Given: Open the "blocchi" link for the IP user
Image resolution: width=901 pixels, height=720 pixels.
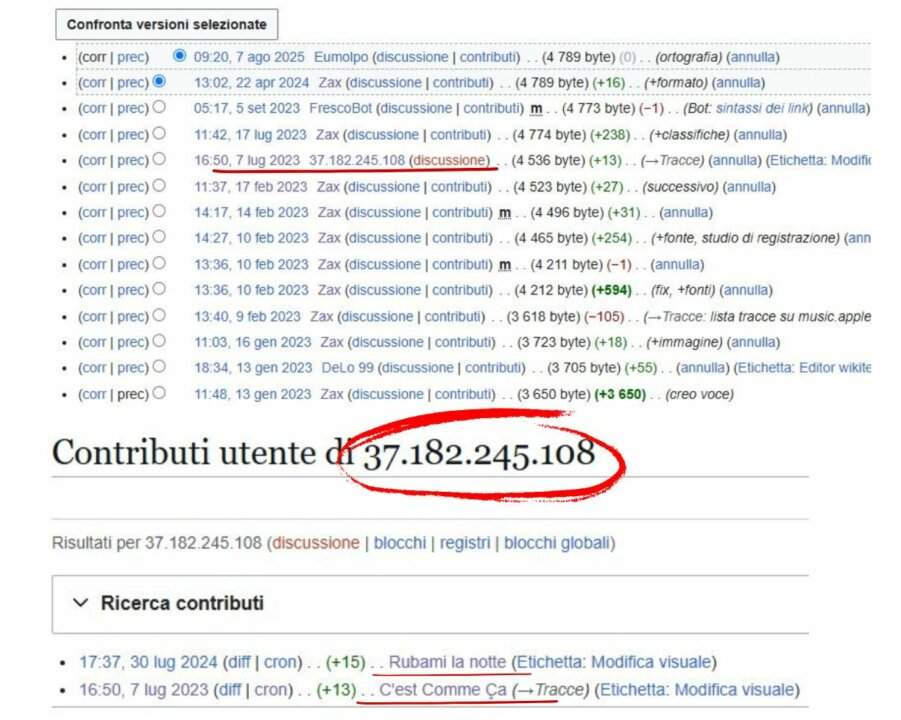Looking at the screenshot, I should point(398,543).
